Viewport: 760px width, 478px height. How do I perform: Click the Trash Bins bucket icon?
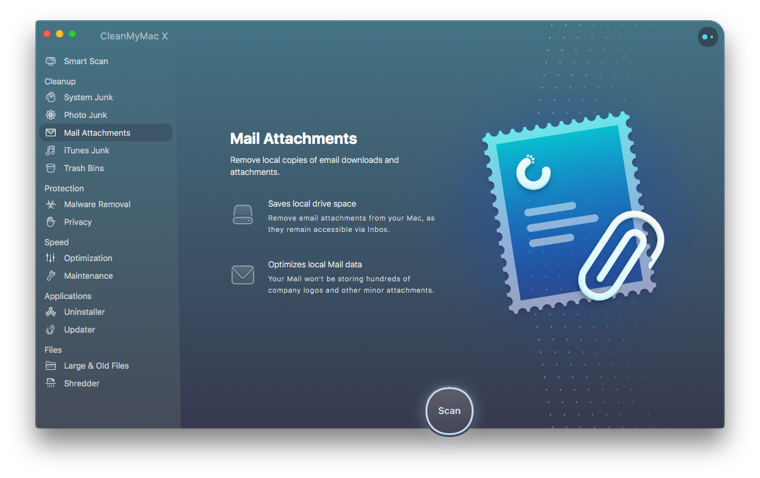click(50, 168)
